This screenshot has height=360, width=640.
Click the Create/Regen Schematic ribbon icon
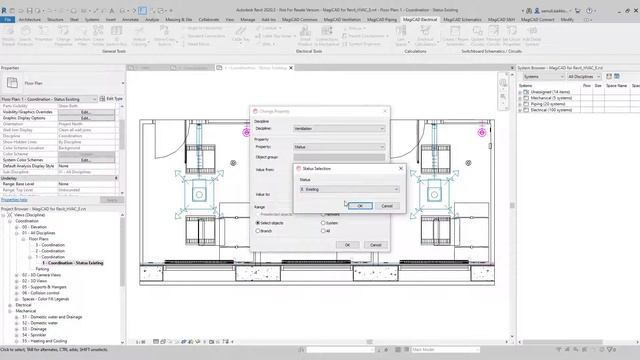click(x=456, y=35)
